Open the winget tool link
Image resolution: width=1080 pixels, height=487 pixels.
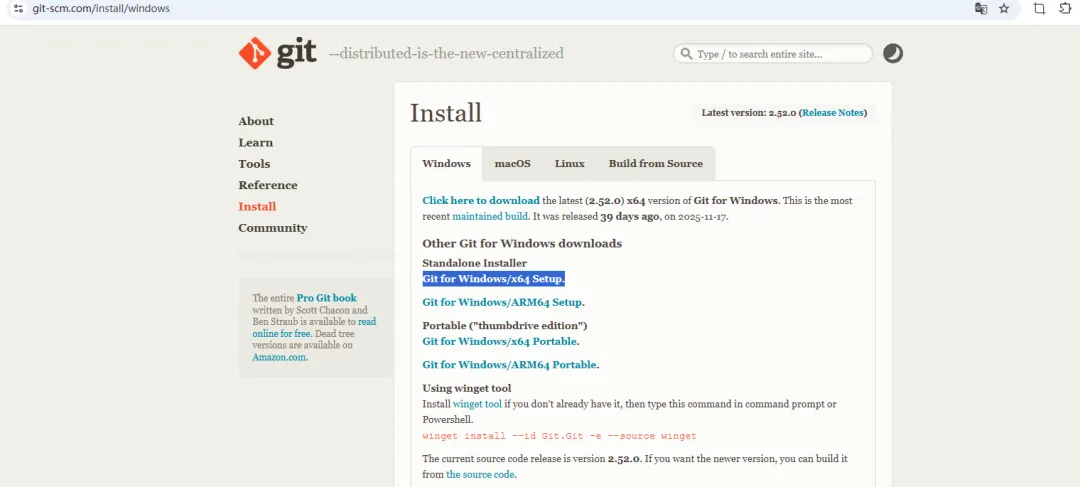(x=477, y=404)
